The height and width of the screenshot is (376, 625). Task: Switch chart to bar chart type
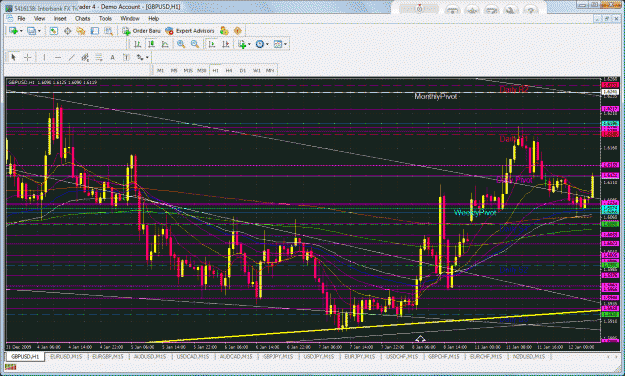point(138,44)
